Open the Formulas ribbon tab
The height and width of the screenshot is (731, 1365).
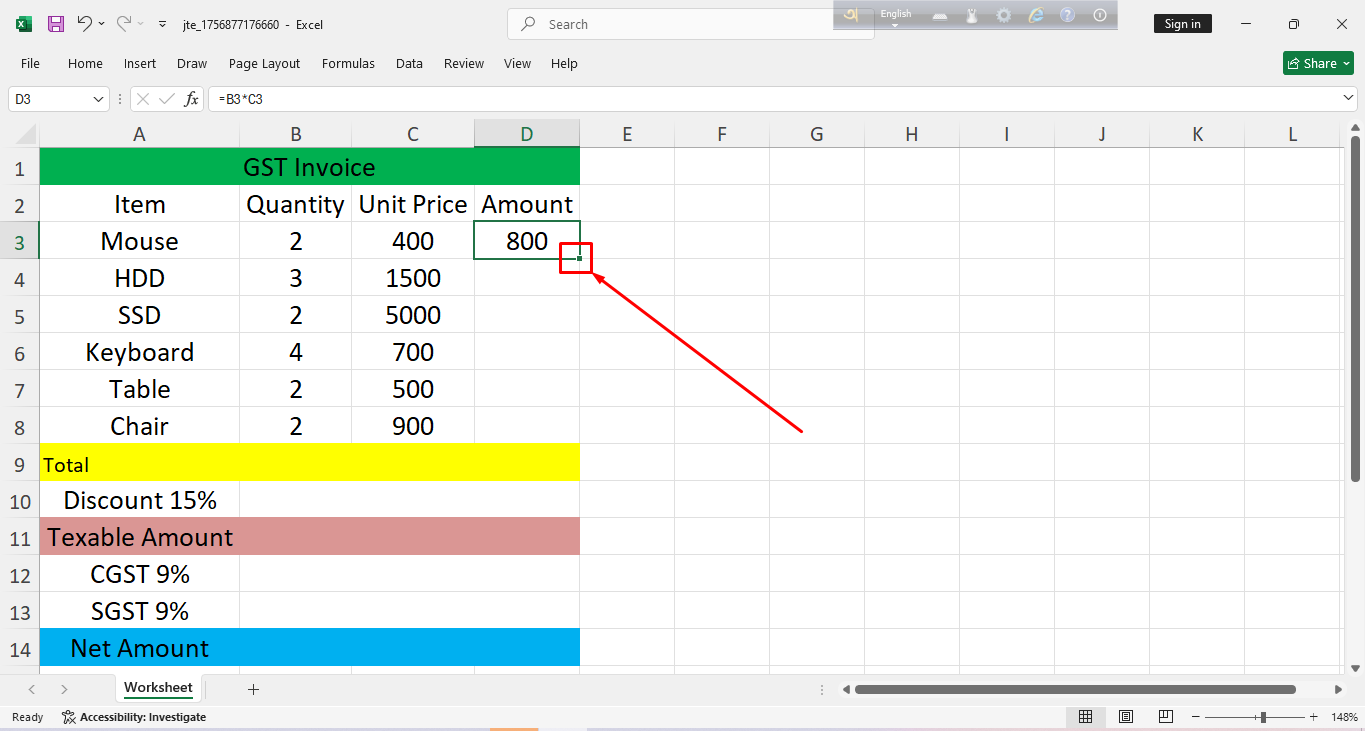348,63
